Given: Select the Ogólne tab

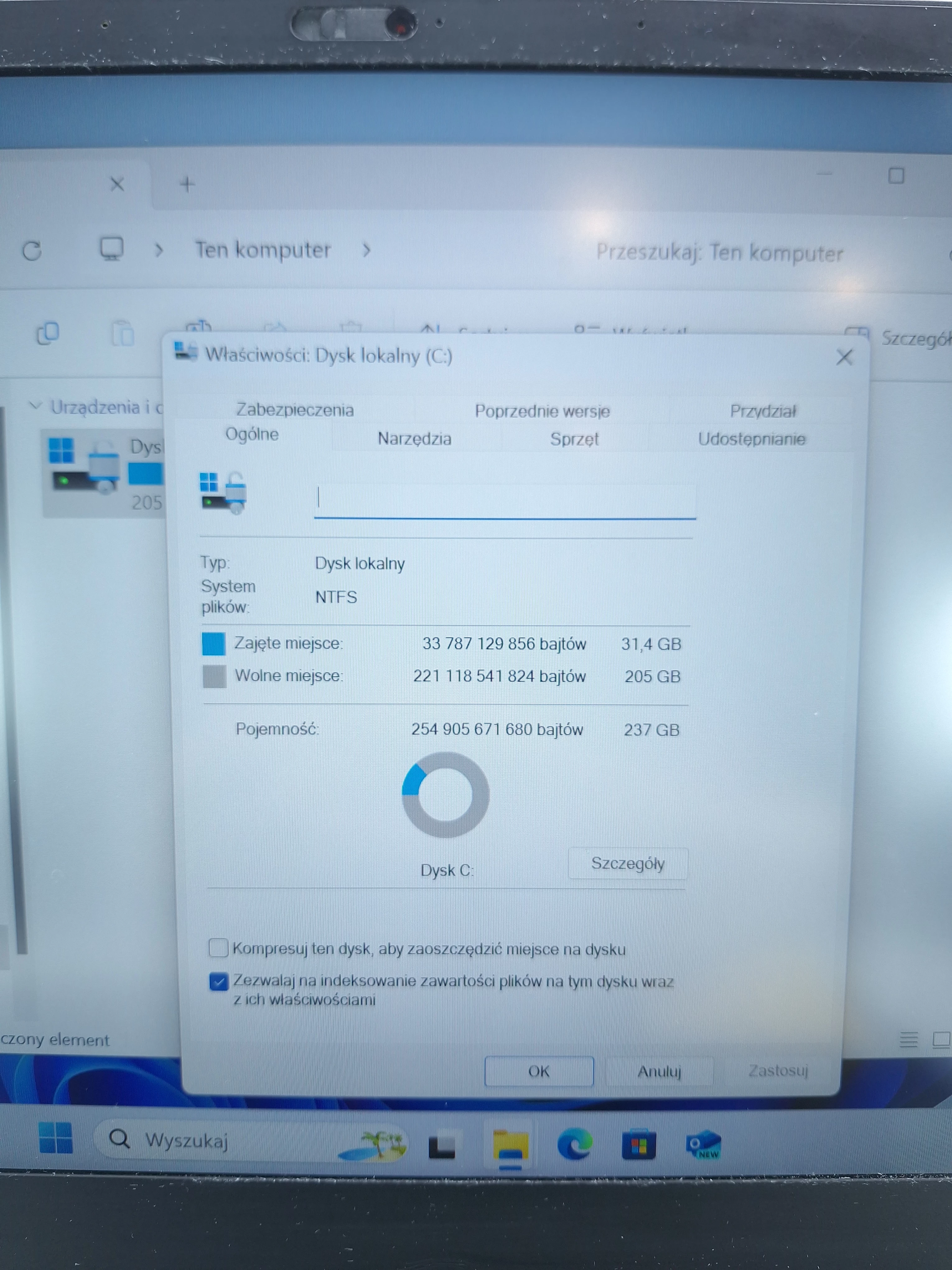Looking at the screenshot, I should (252, 434).
